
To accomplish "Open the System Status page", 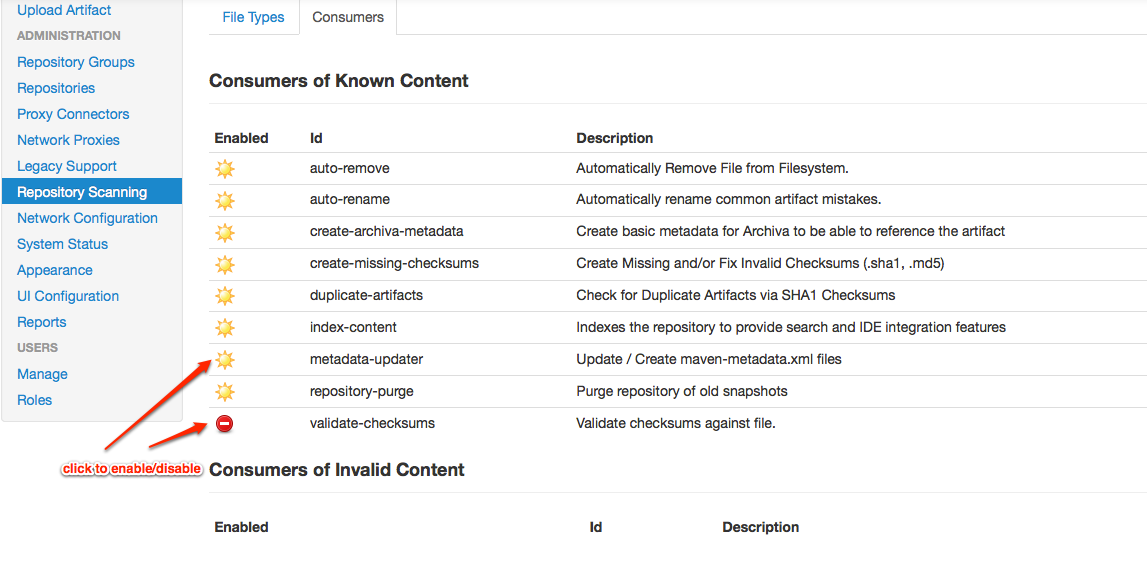I will pos(62,244).
